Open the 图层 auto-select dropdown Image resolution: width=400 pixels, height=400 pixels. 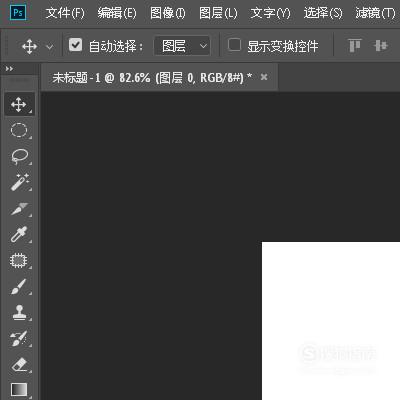pyautogui.click(x=182, y=46)
